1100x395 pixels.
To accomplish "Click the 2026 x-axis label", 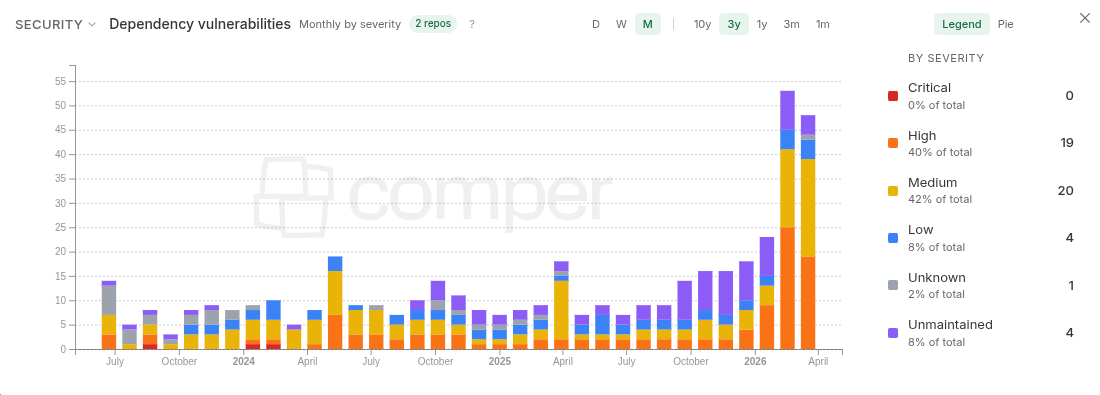I will [x=755, y=361].
